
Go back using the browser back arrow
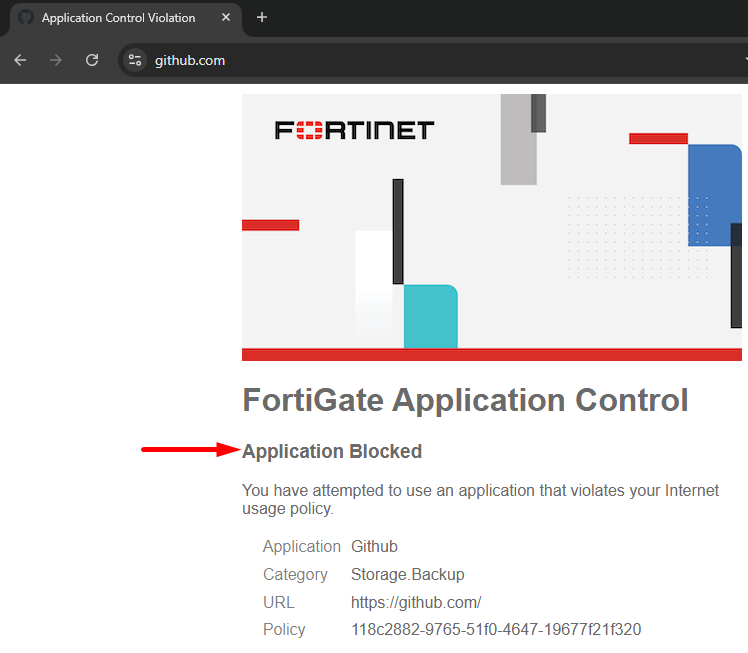(20, 60)
